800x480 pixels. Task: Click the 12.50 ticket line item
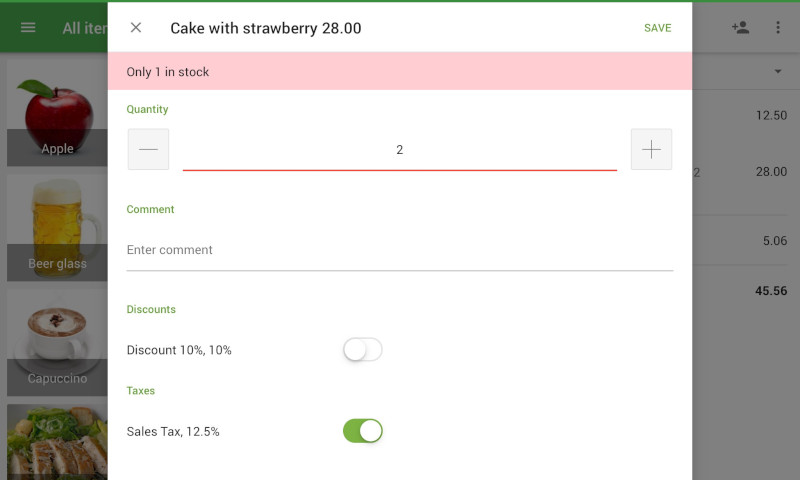745,116
